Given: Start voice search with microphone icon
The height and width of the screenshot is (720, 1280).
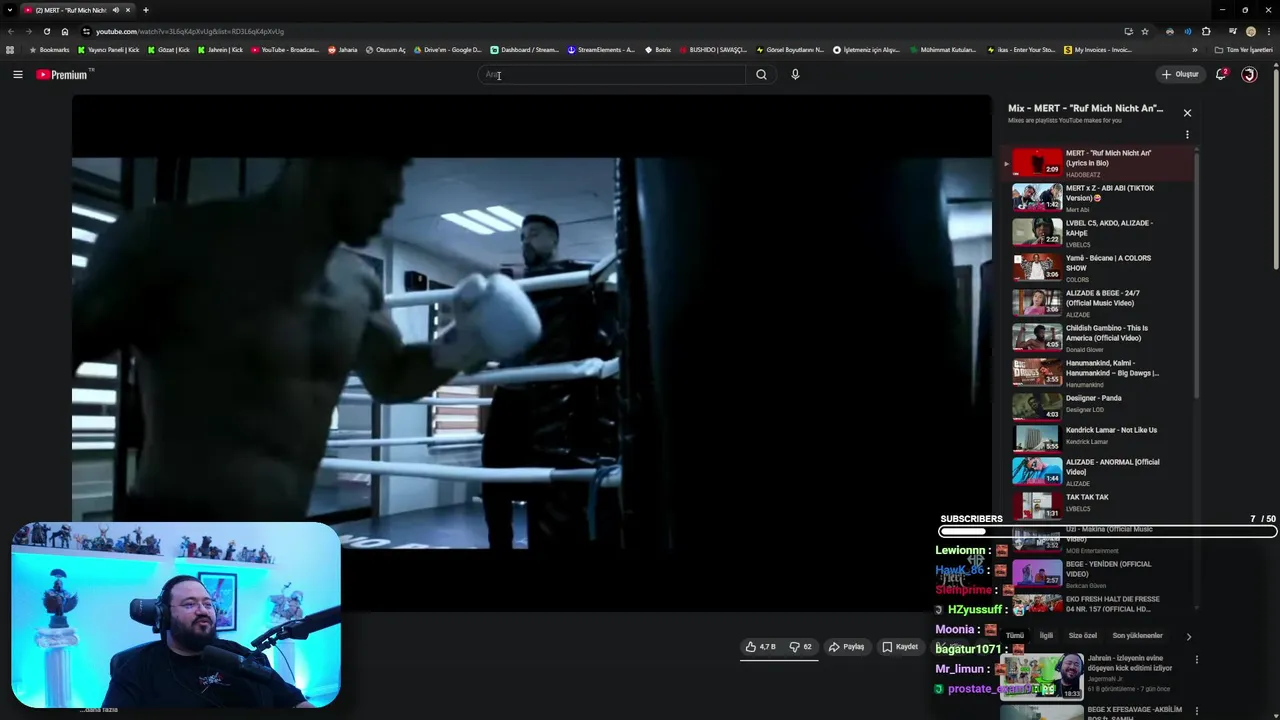Looking at the screenshot, I should point(795,74).
